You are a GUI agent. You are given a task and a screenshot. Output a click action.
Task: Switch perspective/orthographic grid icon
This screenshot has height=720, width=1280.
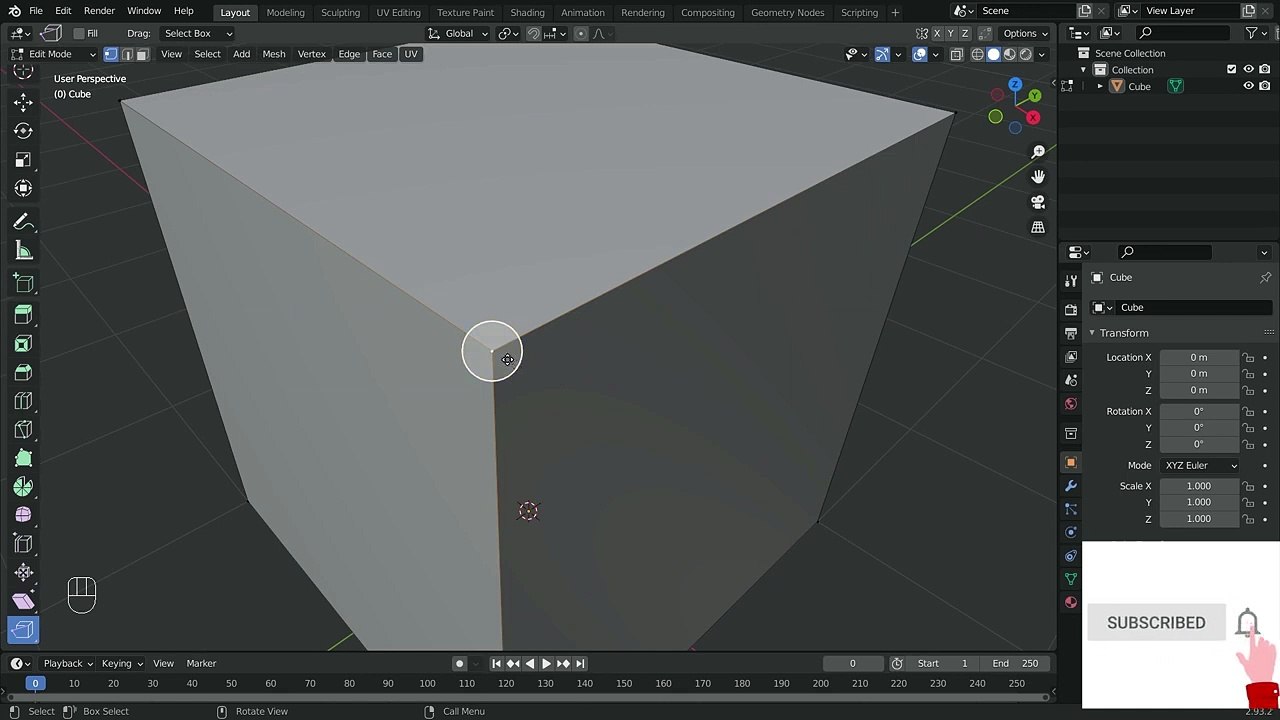click(1038, 227)
